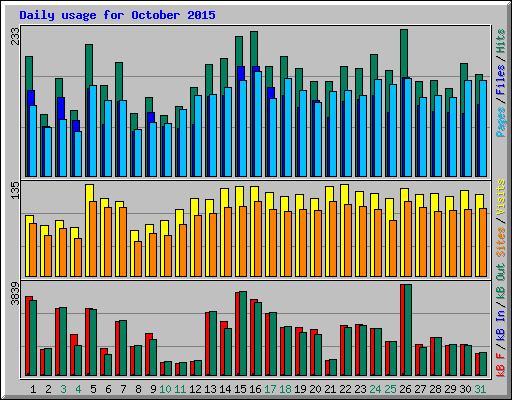Image resolution: width=512 pixels, height=400 pixels.
Task: Select green weekend day label '3'
Action: pyautogui.click(x=63, y=389)
